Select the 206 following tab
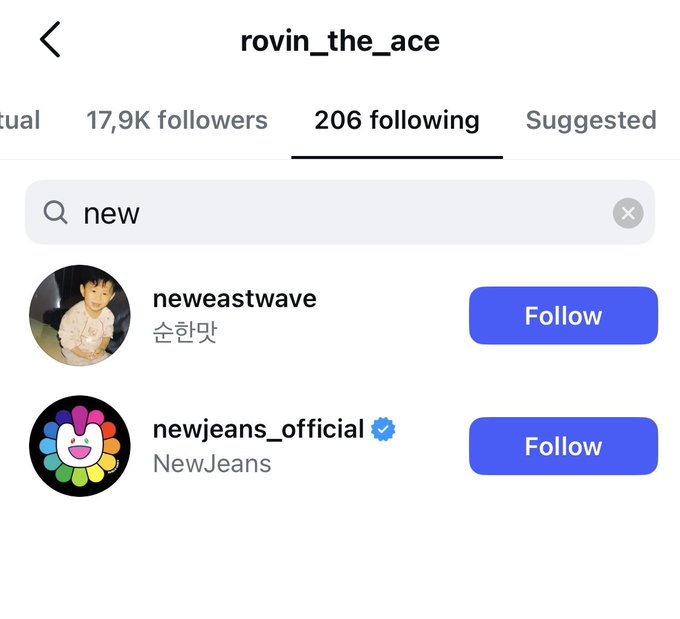 tap(397, 121)
